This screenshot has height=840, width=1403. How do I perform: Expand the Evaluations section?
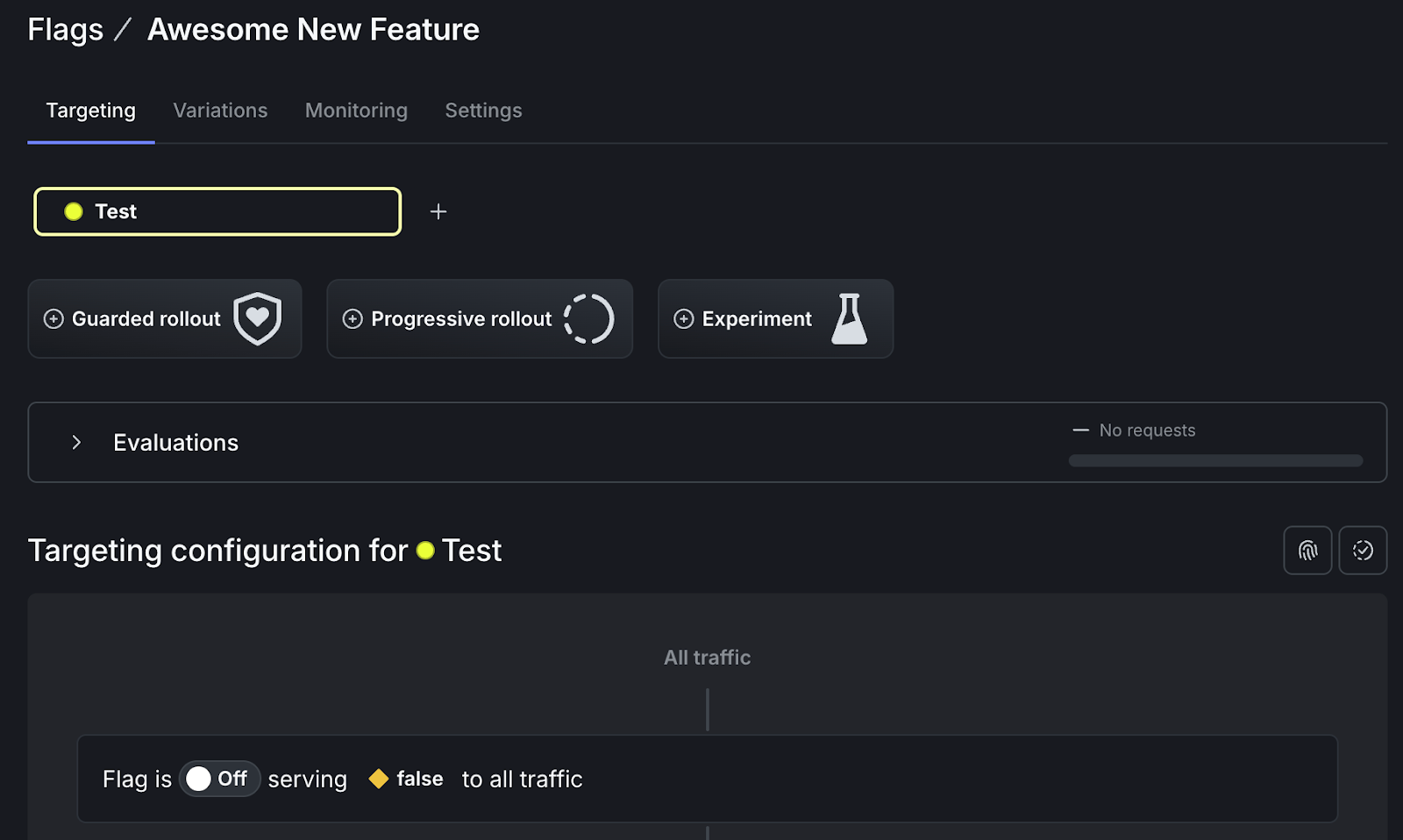tap(174, 442)
